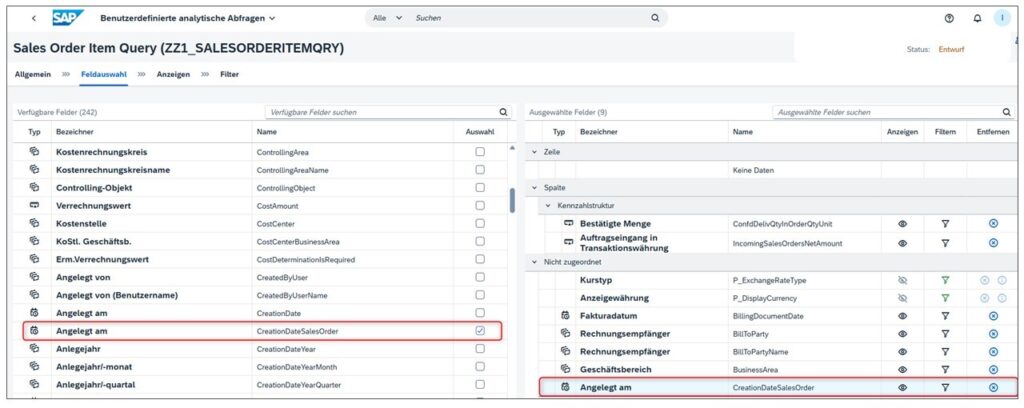
Task: Collapse the Nicht zugeordnet section
Action: coord(535,261)
